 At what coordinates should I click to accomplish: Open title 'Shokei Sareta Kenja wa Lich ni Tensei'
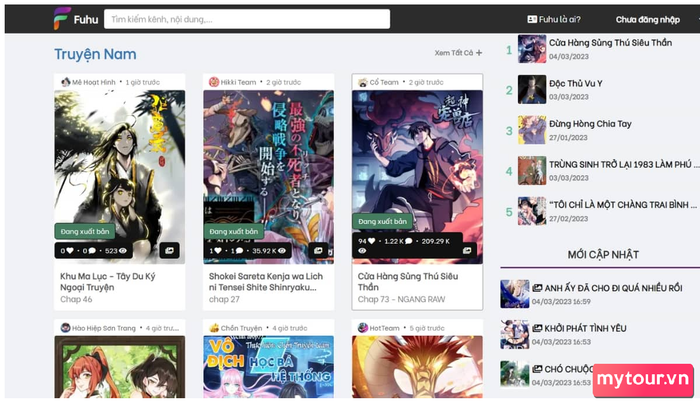coord(266,282)
